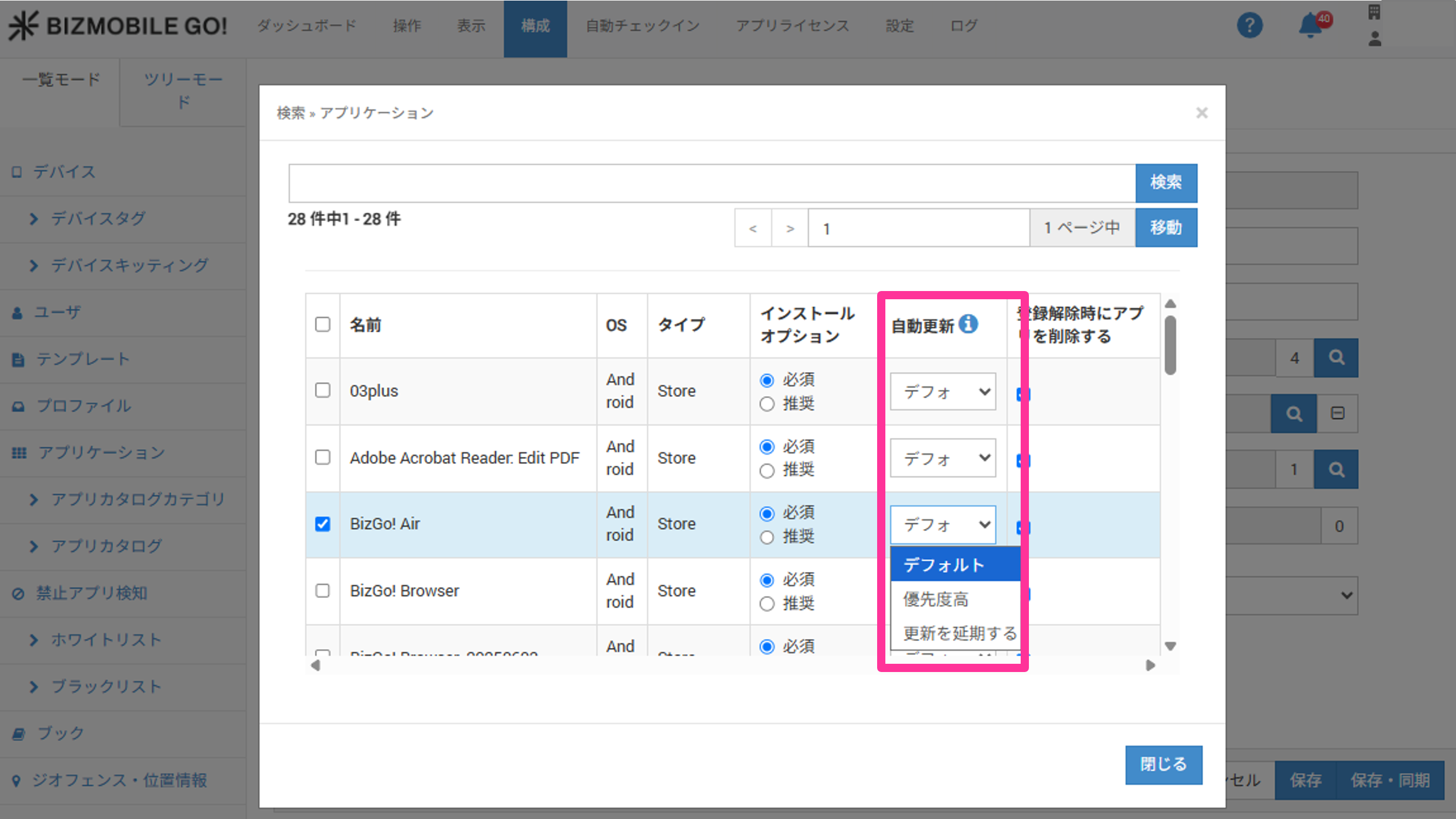This screenshot has width=1456, height=819.
Task: Switch to ツリーモード tab
Action: point(183,91)
